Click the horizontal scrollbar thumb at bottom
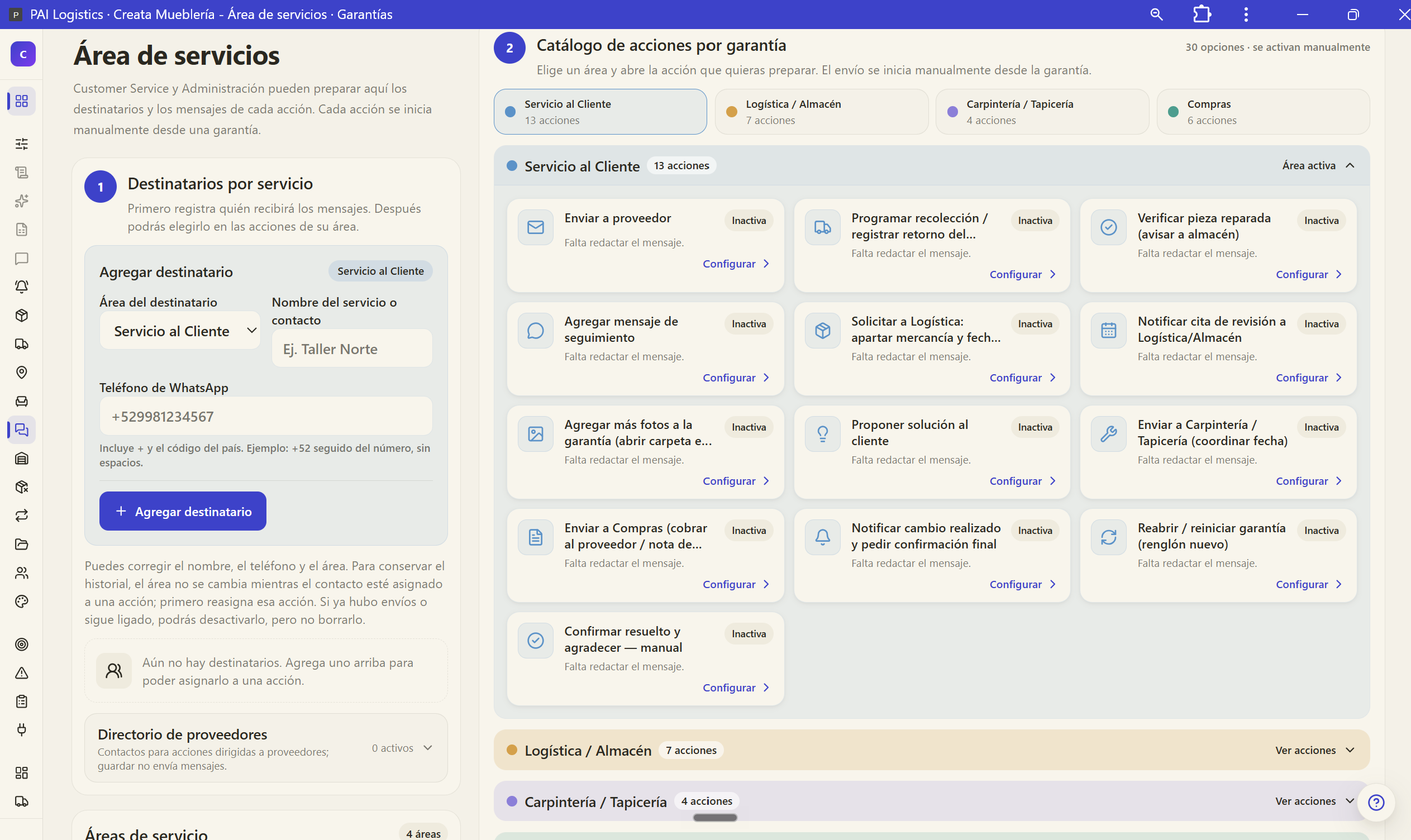The image size is (1411, 840). [715, 817]
